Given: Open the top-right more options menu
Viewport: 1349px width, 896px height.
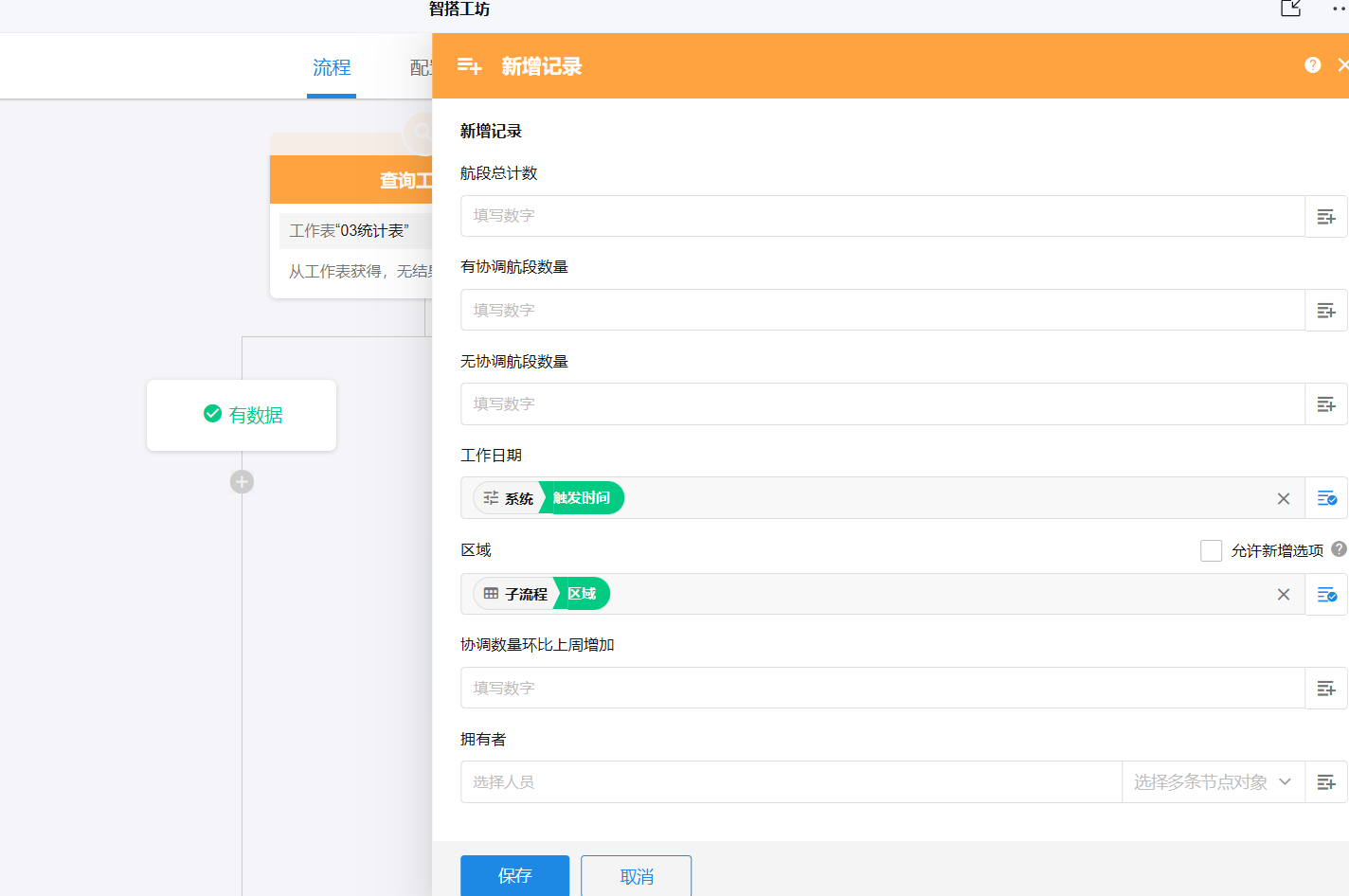Looking at the screenshot, I should coord(1339,9).
